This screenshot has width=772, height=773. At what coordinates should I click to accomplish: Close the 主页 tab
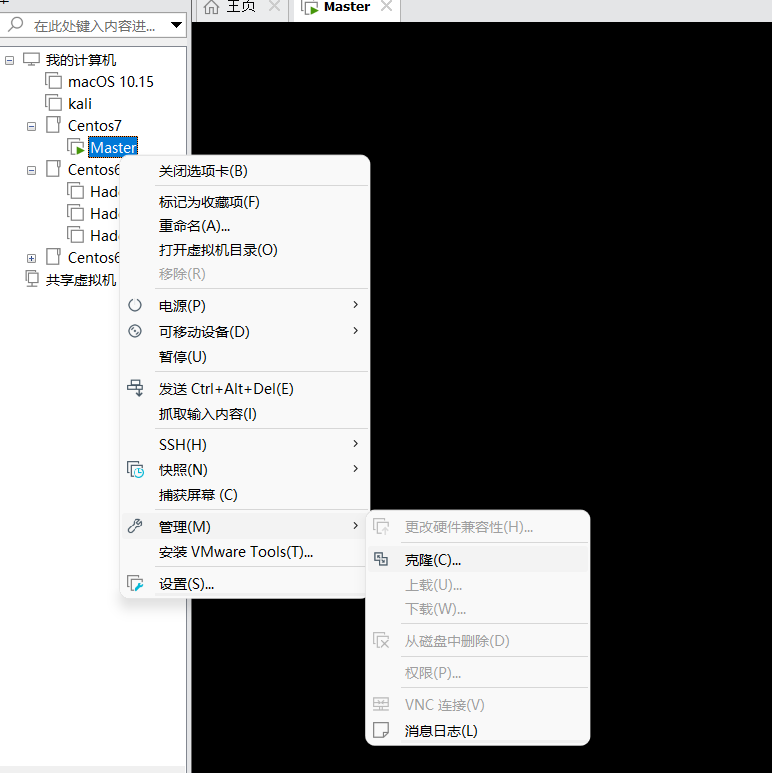pyautogui.click(x=275, y=6)
